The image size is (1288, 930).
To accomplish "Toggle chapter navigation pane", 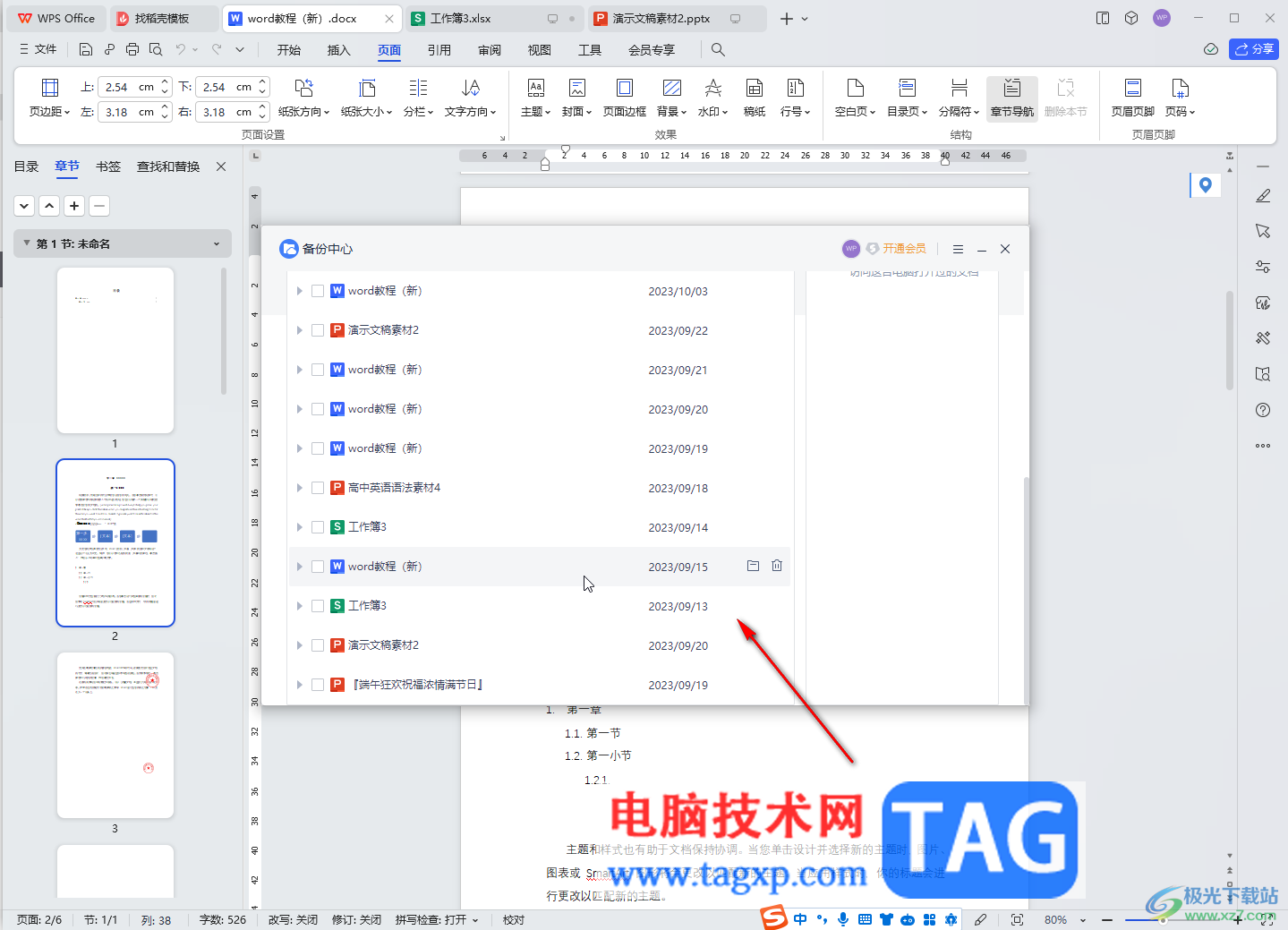I will pyautogui.click(x=1011, y=98).
